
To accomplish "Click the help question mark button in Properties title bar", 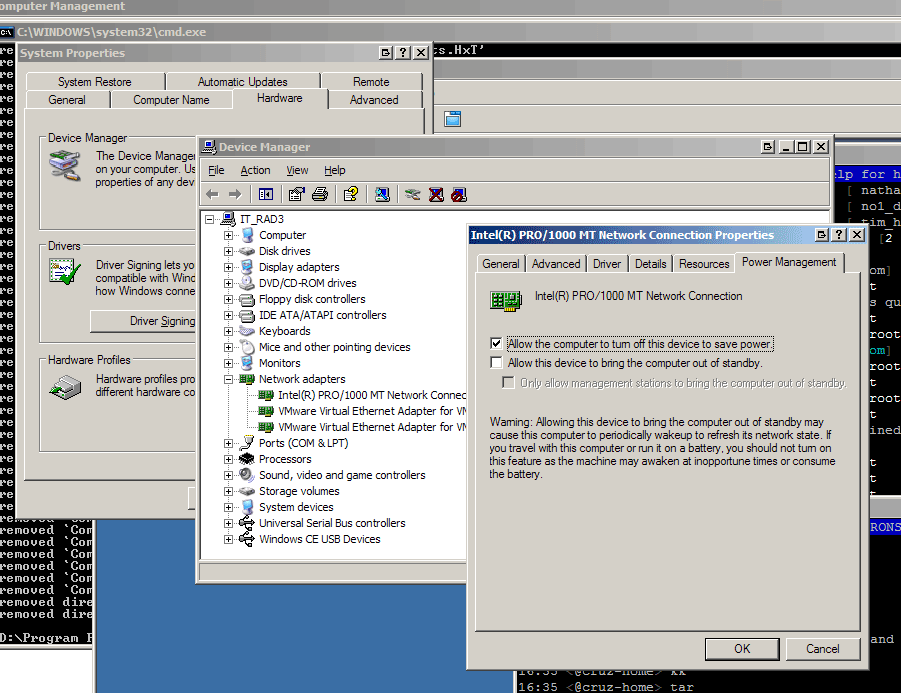I will tap(839, 234).
